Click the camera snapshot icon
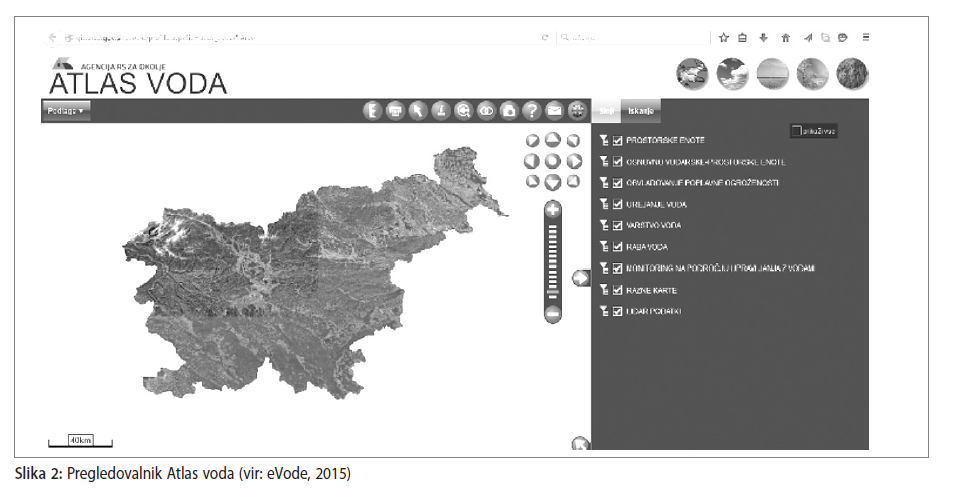Image resolution: width=962 pixels, height=494 pixels. click(x=509, y=110)
